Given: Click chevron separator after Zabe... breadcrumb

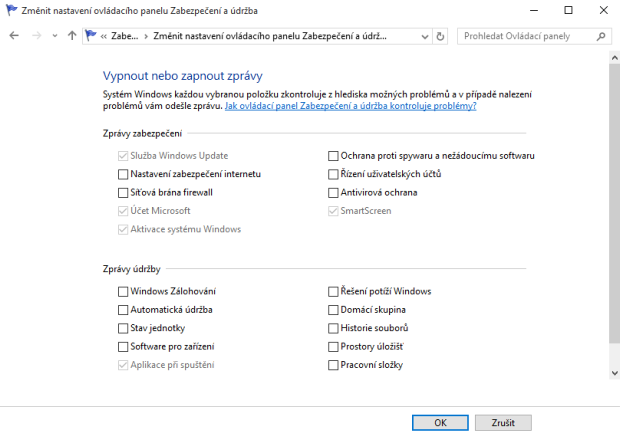Looking at the screenshot, I should click(146, 36).
